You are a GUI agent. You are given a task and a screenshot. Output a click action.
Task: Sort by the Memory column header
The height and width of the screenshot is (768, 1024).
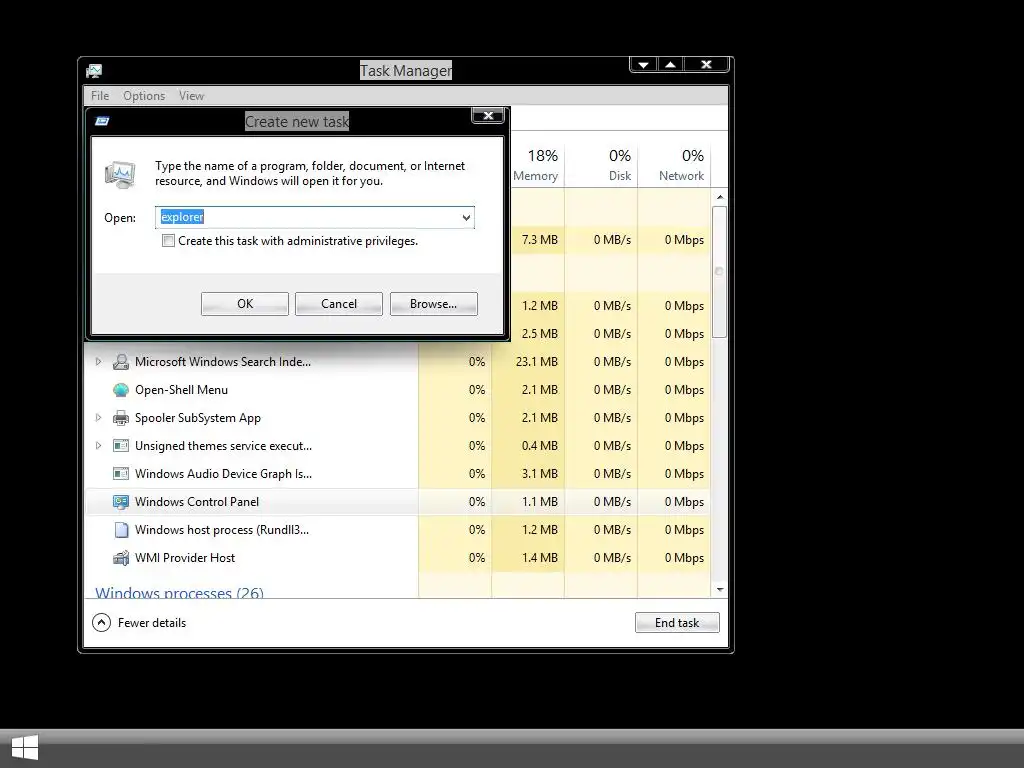(536, 165)
